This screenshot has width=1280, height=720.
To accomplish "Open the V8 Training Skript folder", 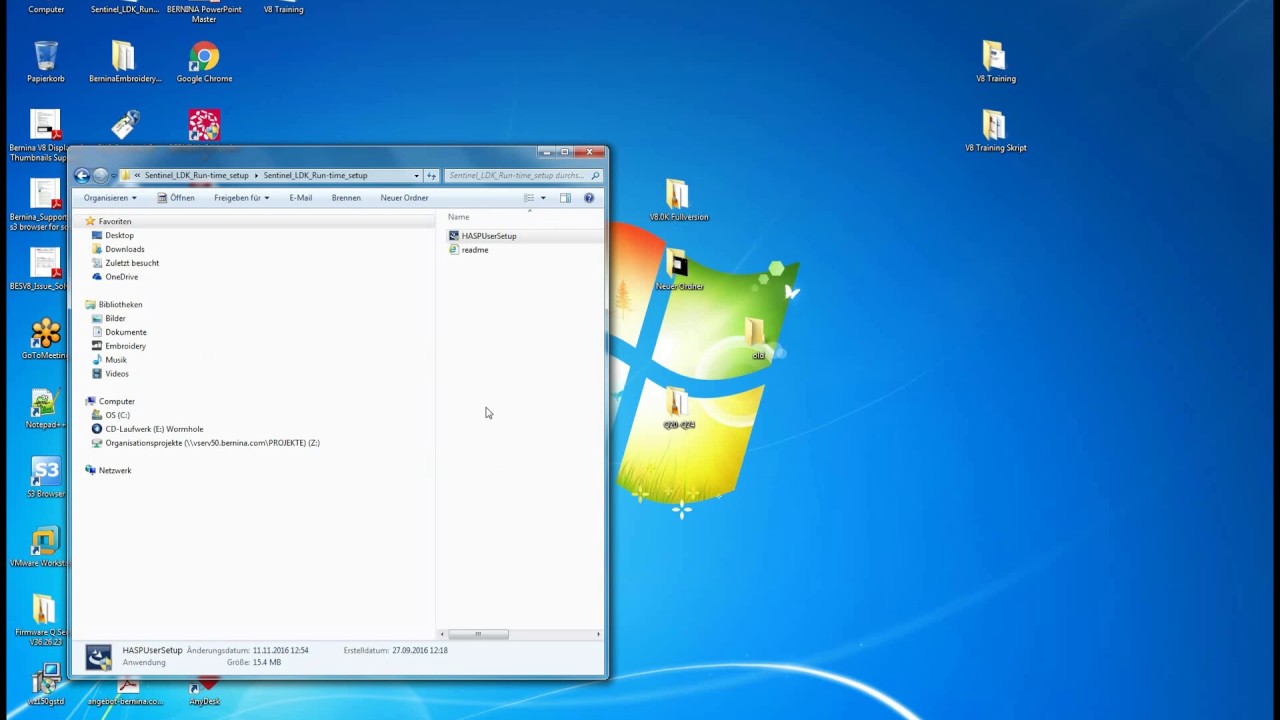I will (995, 131).
